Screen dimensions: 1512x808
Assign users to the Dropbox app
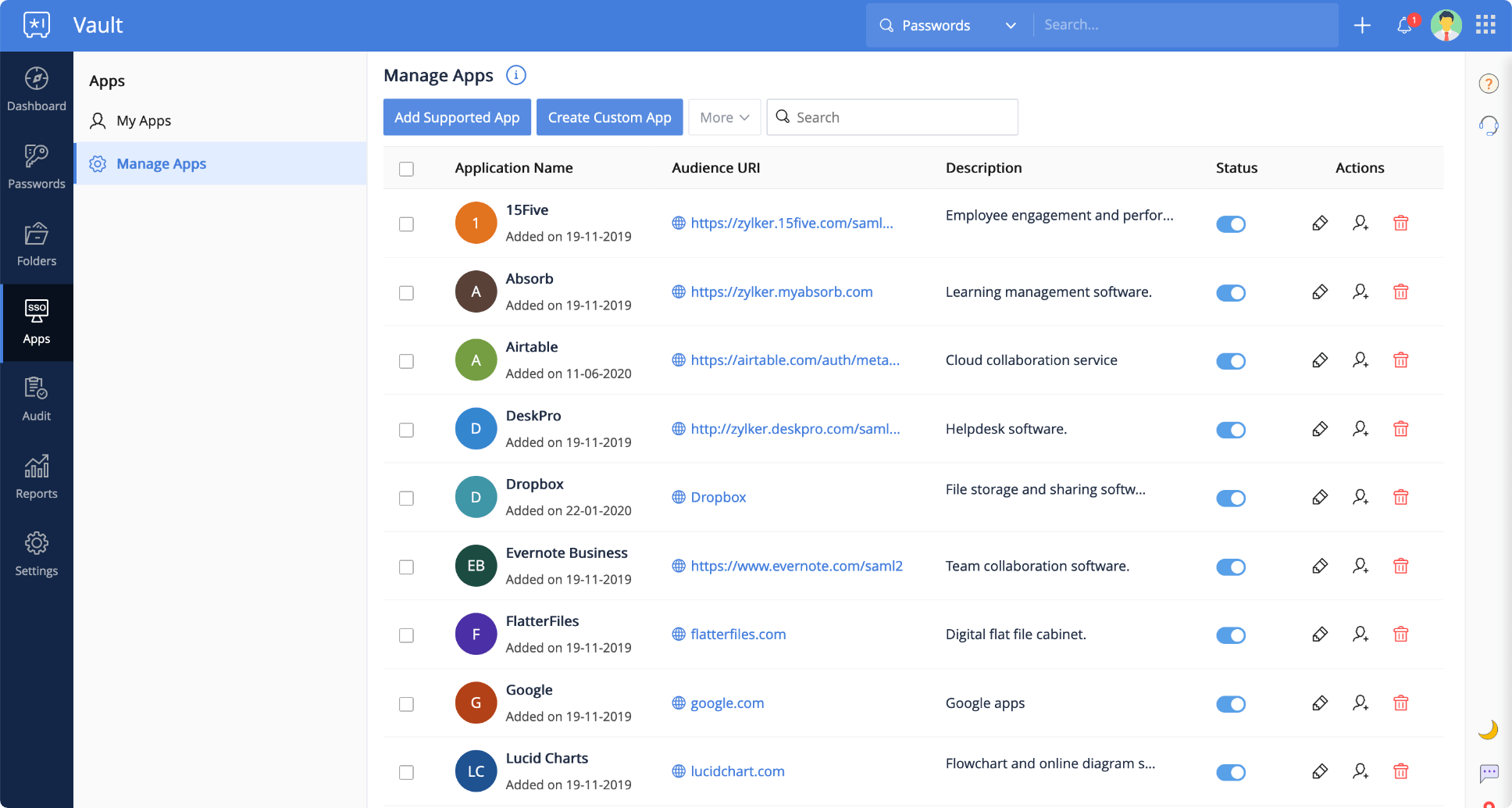(x=1360, y=497)
